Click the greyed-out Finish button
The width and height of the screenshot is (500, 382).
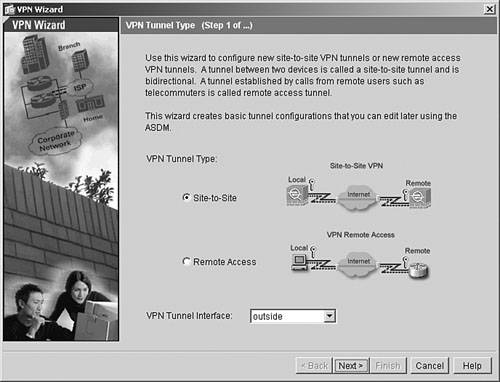388,366
